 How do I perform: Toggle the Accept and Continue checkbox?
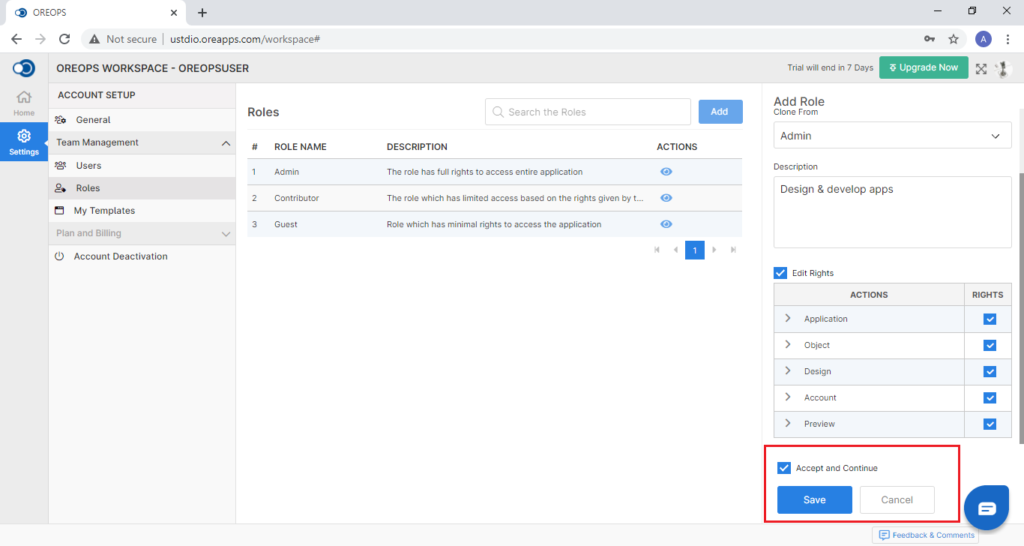[784, 468]
